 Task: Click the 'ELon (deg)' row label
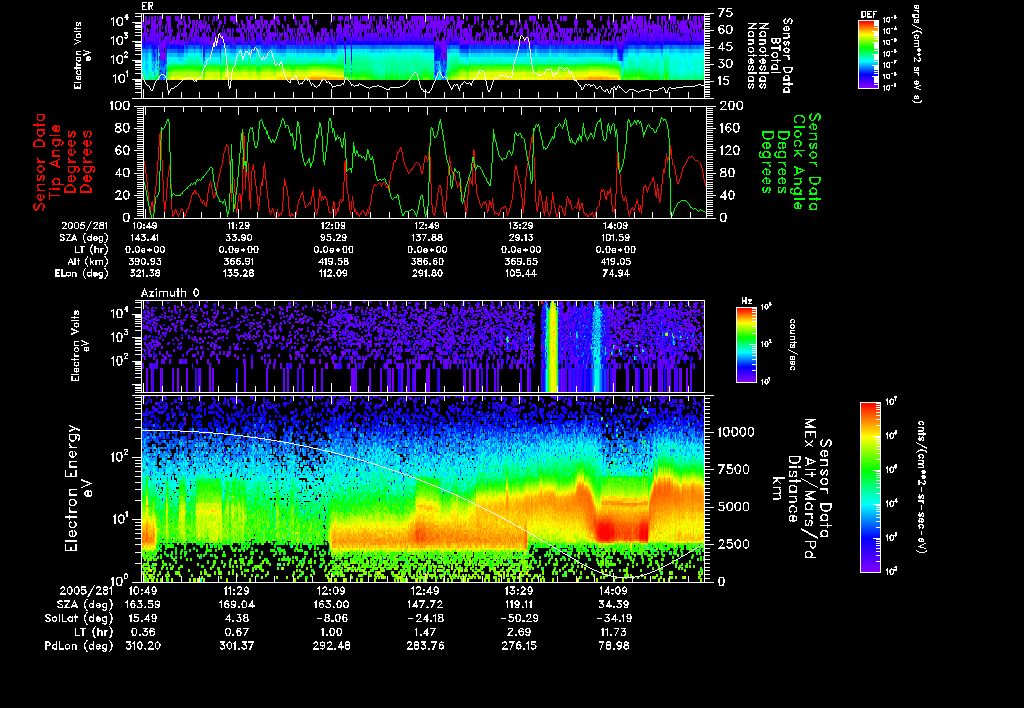tap(82, 273)
